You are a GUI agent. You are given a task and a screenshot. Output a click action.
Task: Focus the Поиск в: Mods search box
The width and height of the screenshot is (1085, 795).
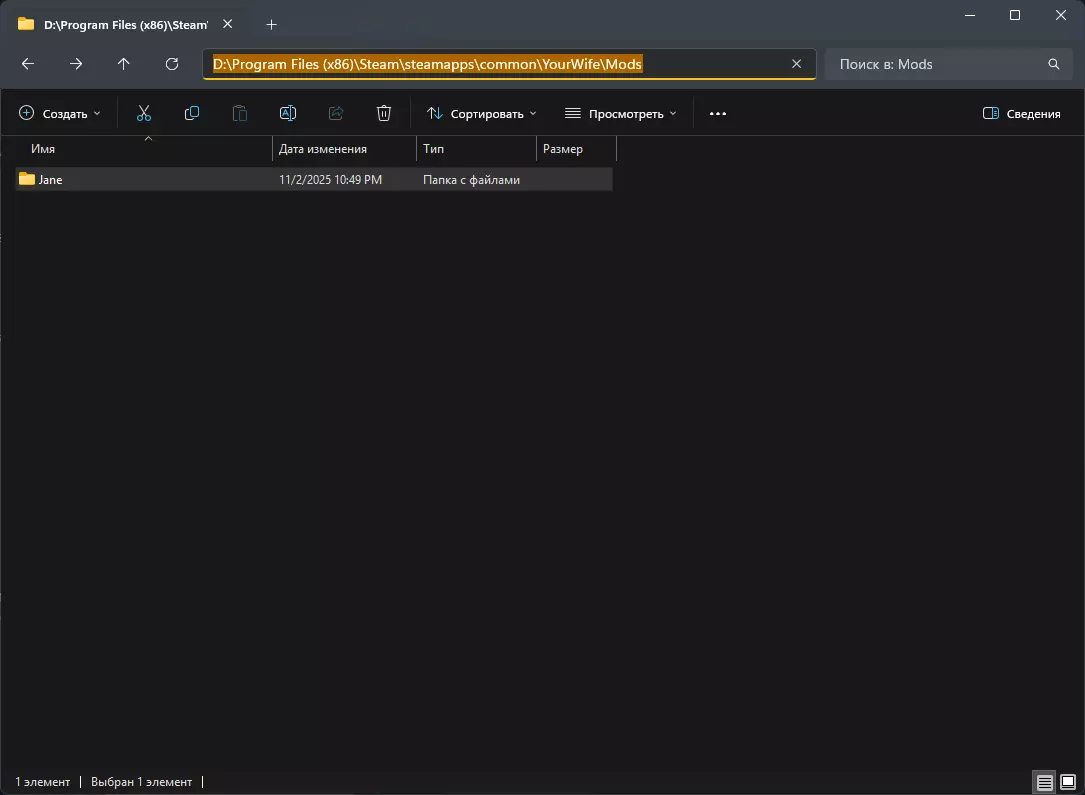click(949, 64)
